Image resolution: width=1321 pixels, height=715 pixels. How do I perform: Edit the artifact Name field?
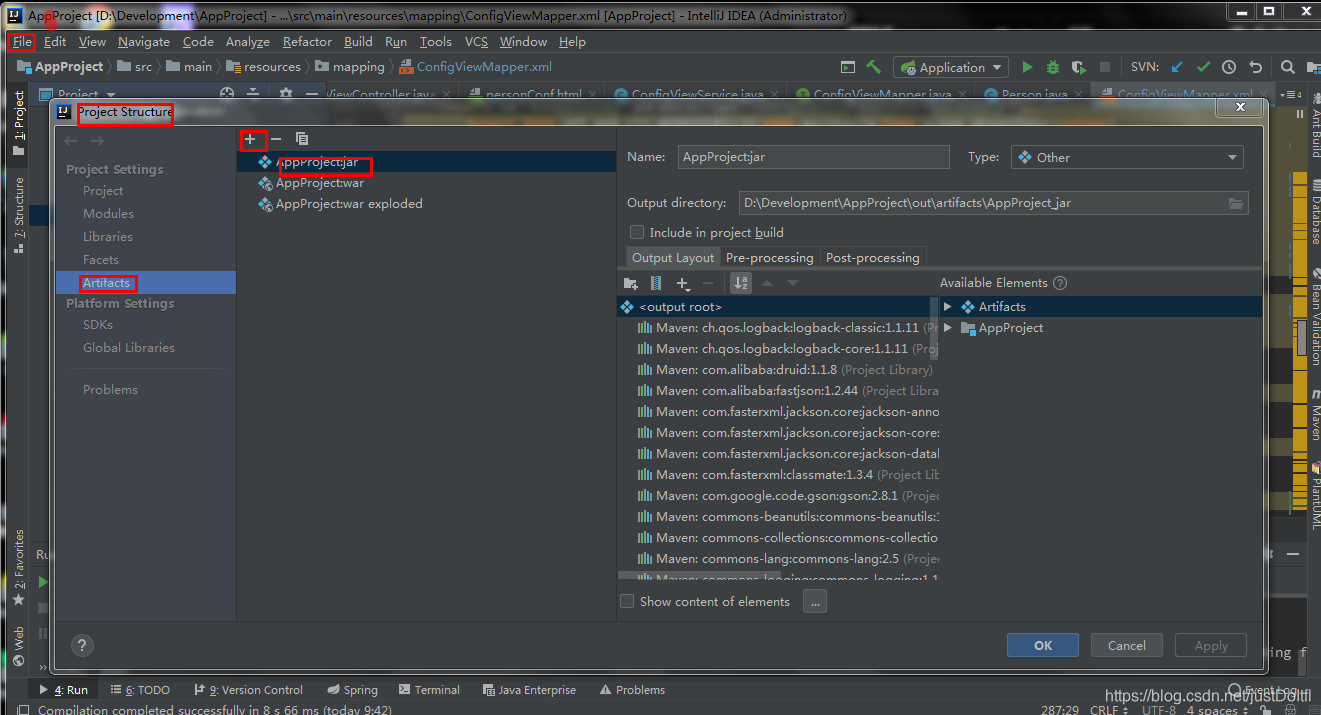(813, 157)
